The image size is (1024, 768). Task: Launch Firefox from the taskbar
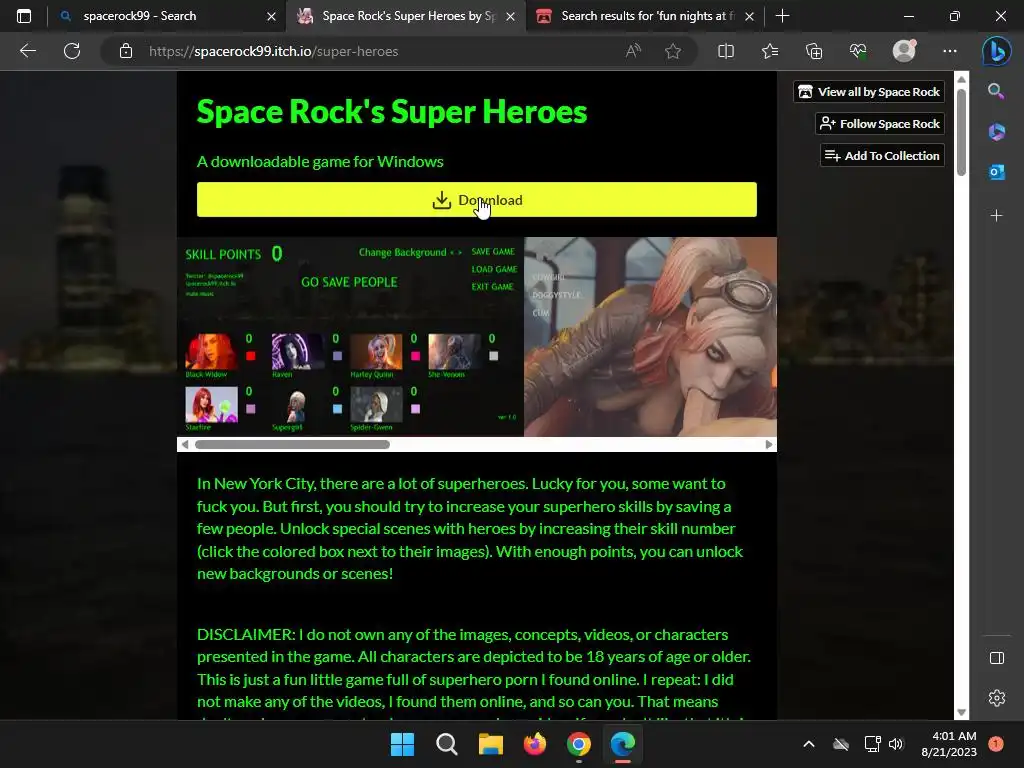point(535,744)
